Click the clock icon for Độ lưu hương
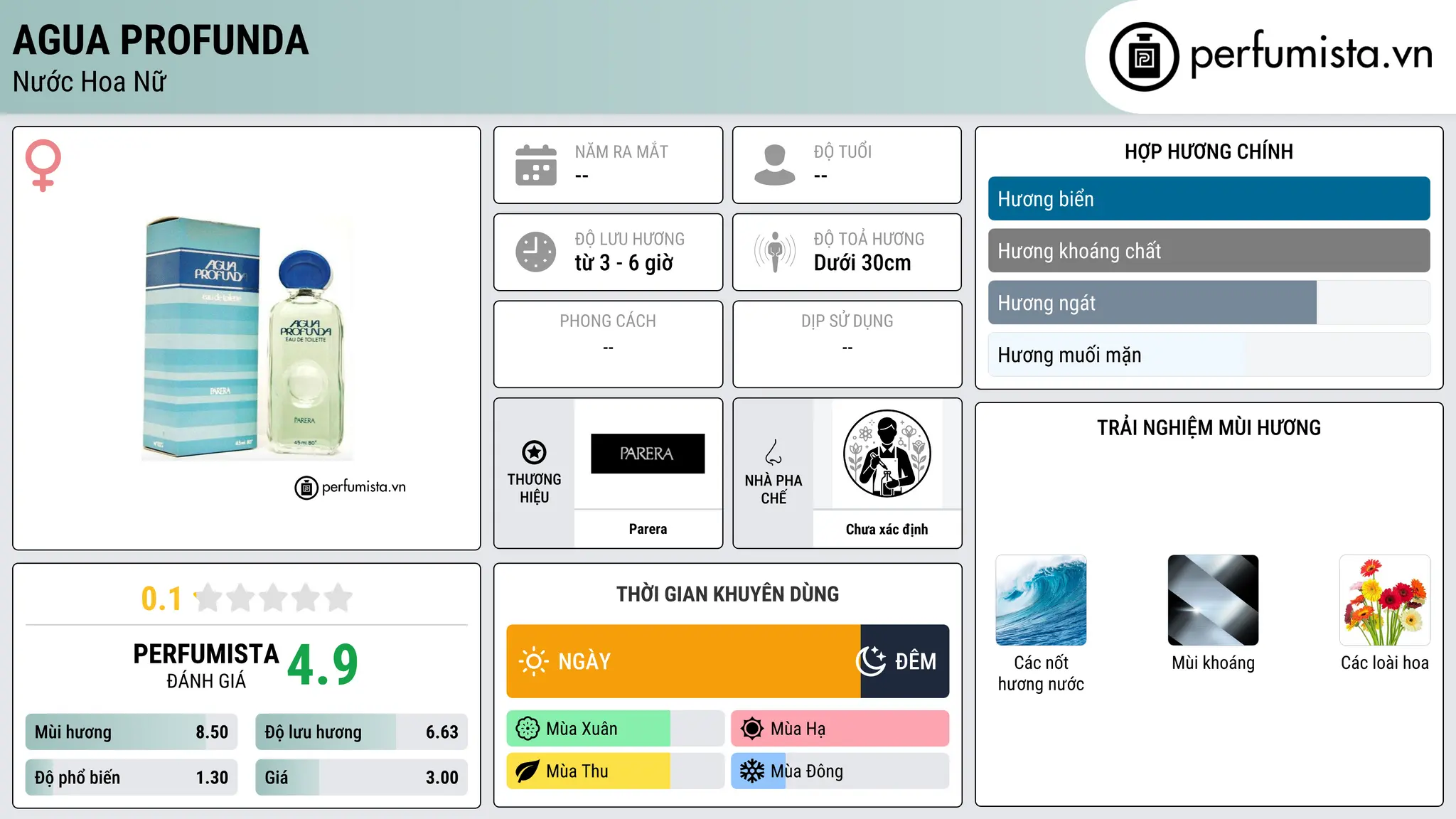The image size is (1456, 819). click(536, 252)
